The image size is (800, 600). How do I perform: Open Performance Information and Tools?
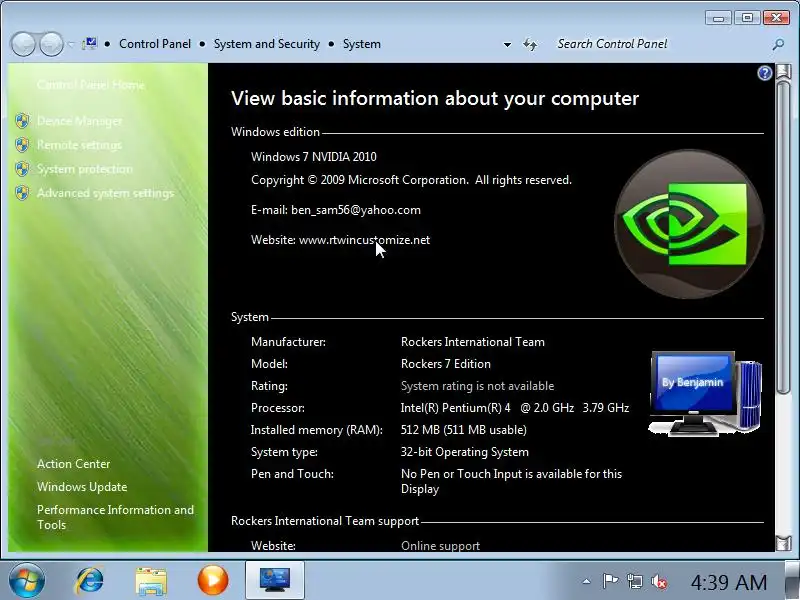click(x=115, y=517)
